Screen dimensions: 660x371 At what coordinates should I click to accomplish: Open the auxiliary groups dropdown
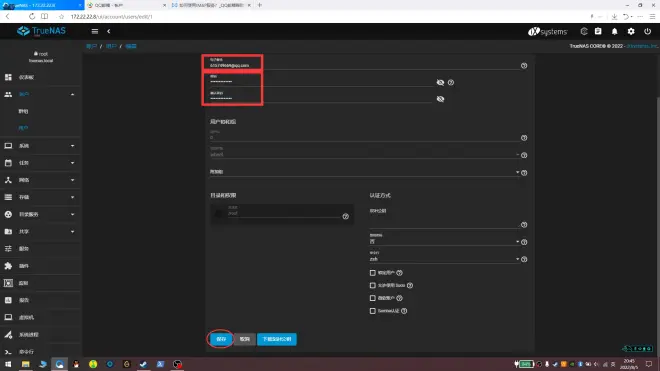coord(365,172)
